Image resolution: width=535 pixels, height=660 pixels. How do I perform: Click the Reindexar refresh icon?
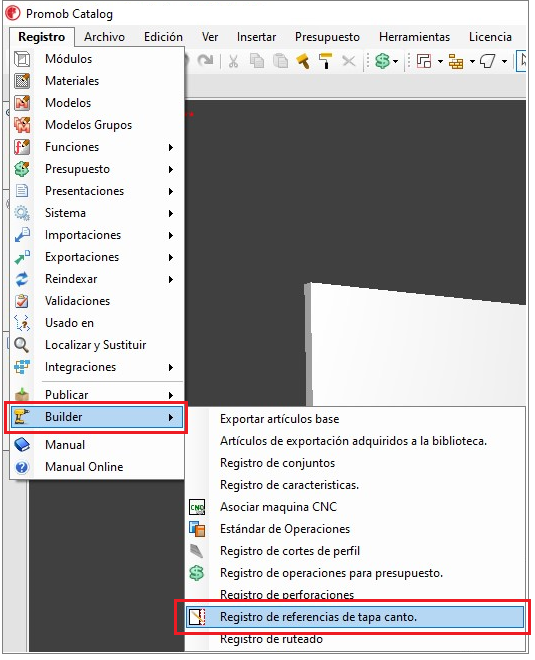[x=22, y=279]
